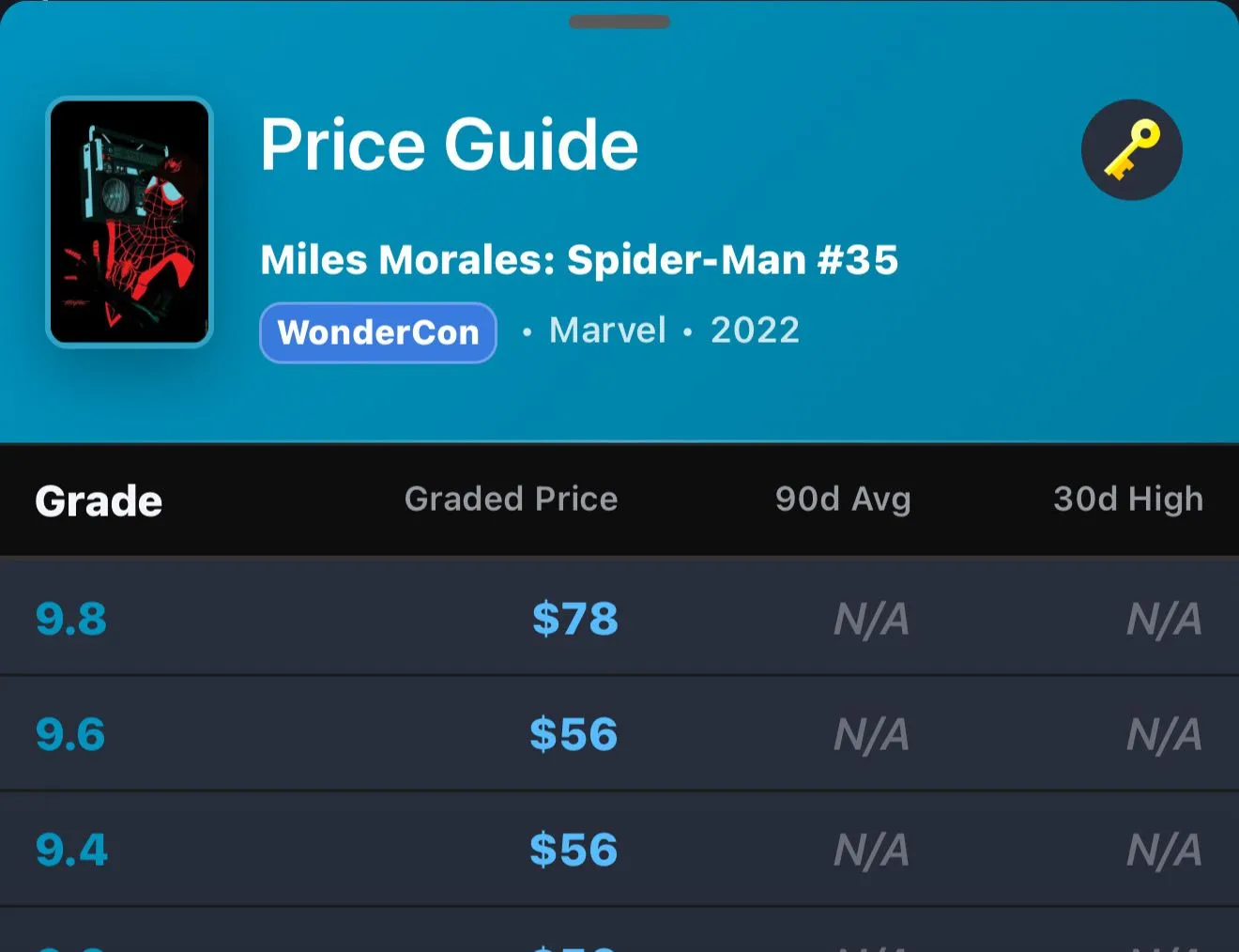The height and width of the screenshot is (952, 1239).
Task: Sort by the 90d Avg column header
Action: [843, 499]
